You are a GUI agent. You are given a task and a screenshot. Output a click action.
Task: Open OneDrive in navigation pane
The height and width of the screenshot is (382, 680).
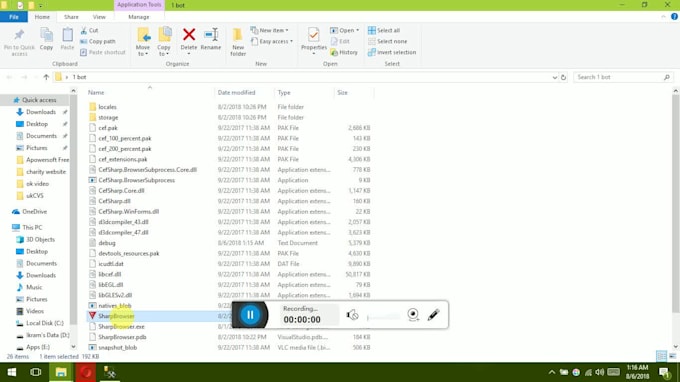click(x=29, y=212)
